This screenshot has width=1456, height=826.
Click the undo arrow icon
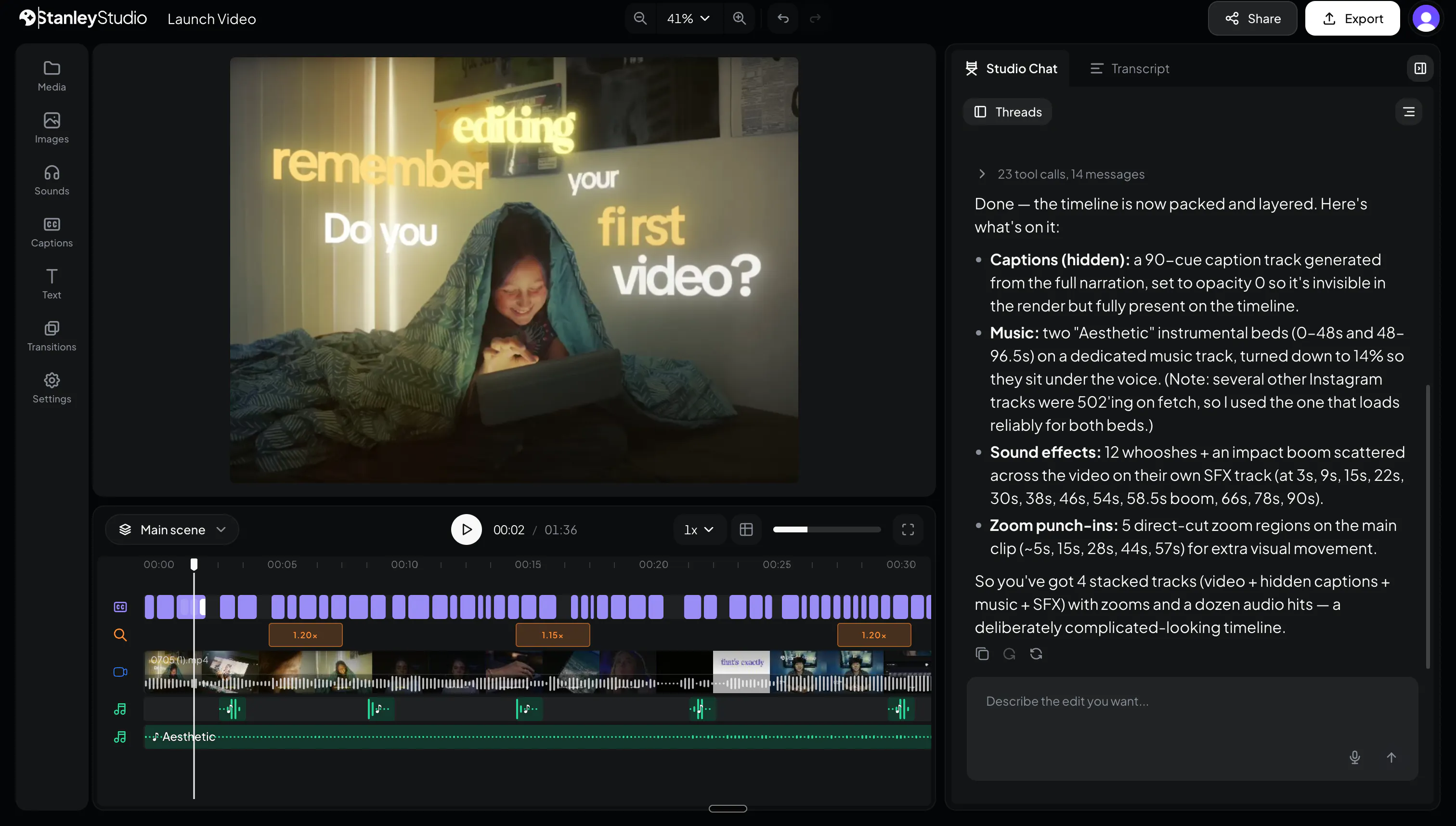pyautogui.click(x=783, y=19)
